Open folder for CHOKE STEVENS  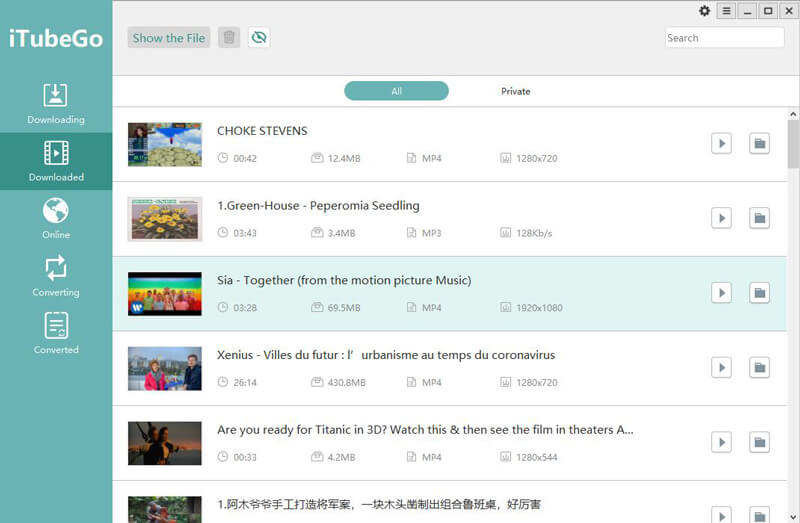pyautogui.click(x=760, y=143)
